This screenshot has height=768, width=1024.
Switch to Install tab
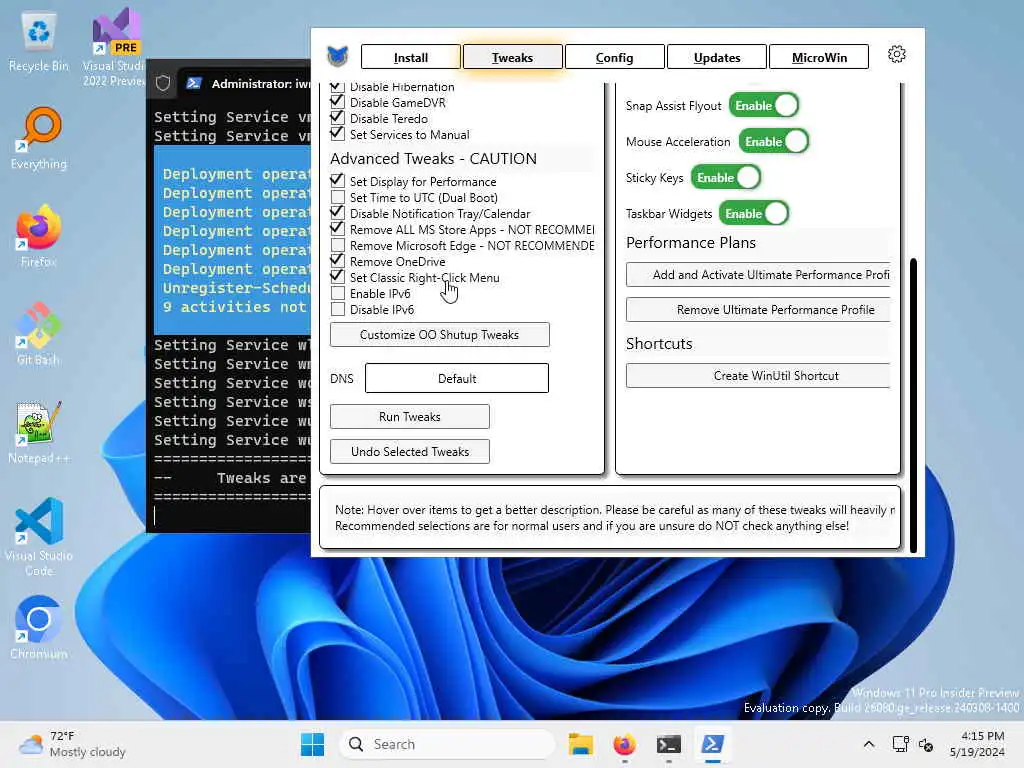pos(411,57)
